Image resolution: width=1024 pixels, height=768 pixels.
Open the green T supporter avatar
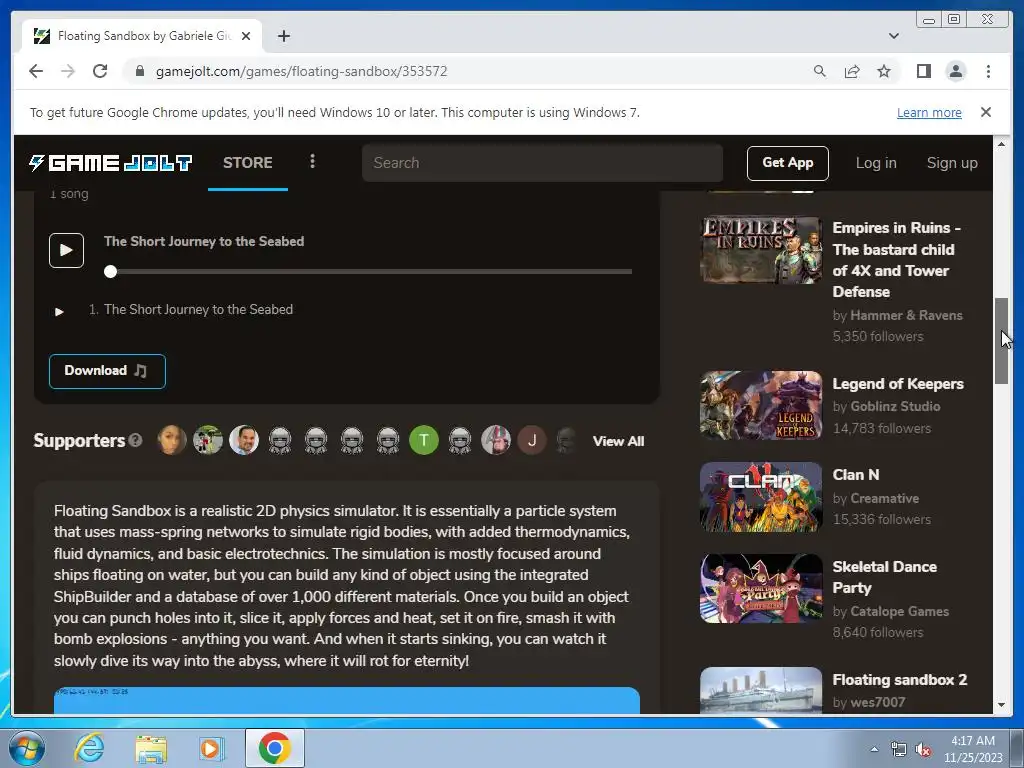(x=424, y=440)
